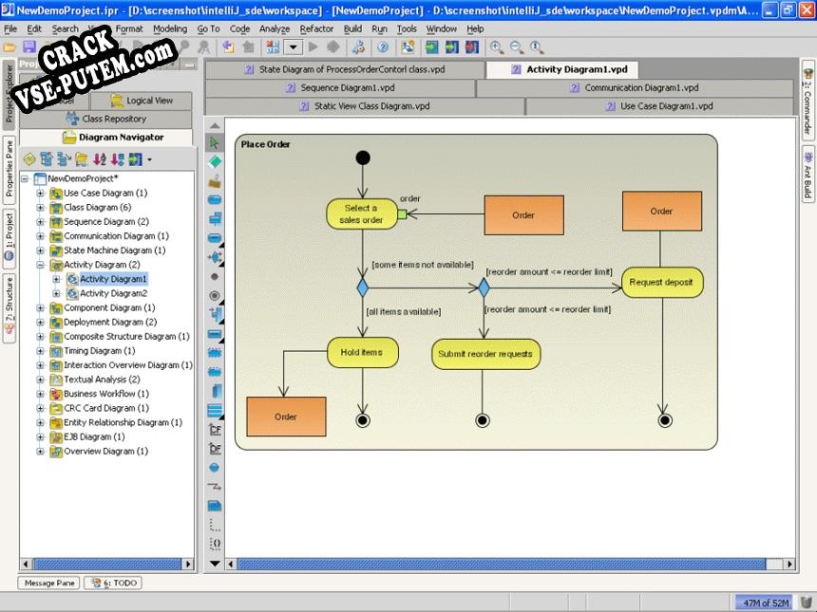Open the Analyze menu
Image resolution: width=817 pixels, height=612 pixels.
[x=274, y=29]
